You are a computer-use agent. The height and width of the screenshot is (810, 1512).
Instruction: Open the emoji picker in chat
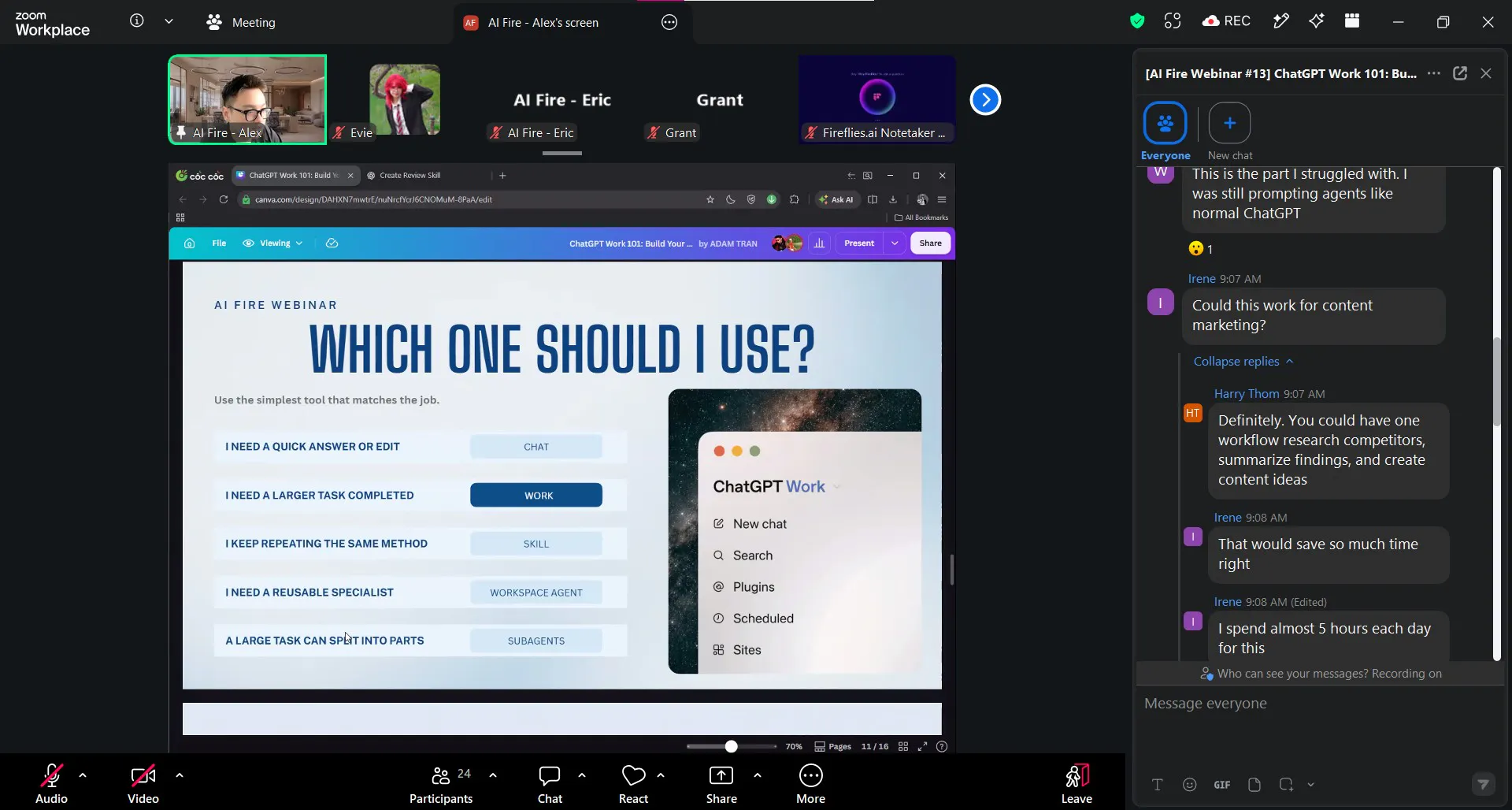point(1190,785)
